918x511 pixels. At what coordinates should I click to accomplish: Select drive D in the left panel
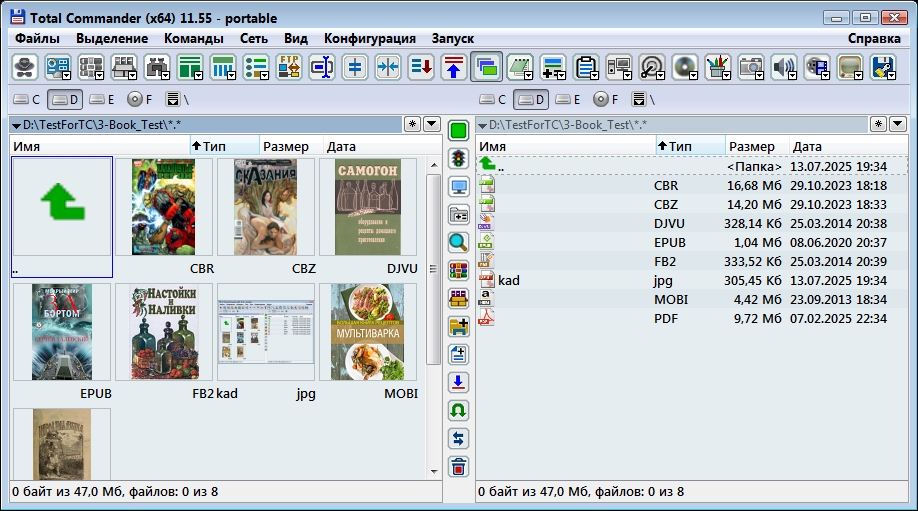click(65, 100)
